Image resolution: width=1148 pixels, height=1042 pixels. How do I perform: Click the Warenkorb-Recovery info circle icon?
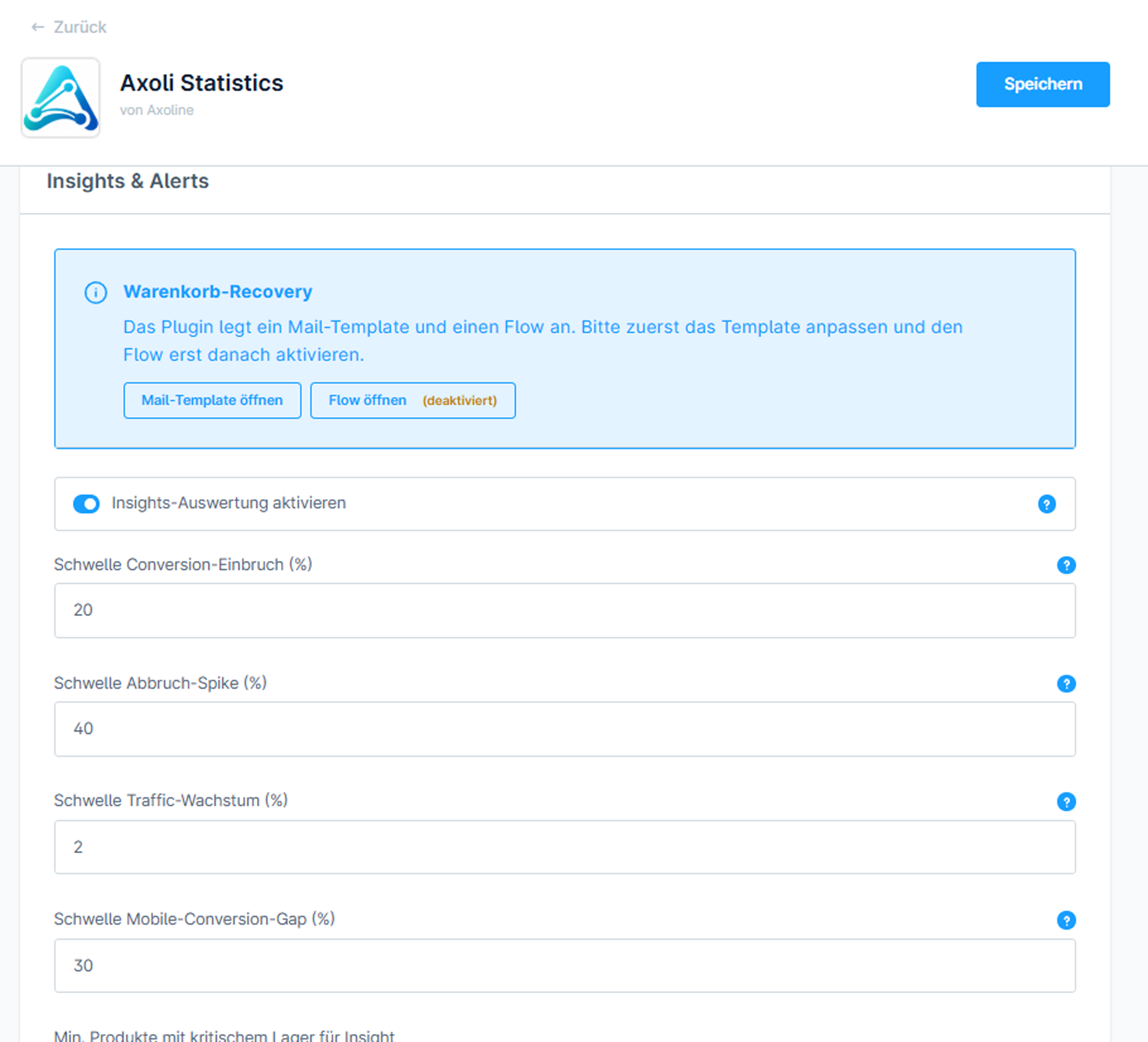click(x=96, y=292)
